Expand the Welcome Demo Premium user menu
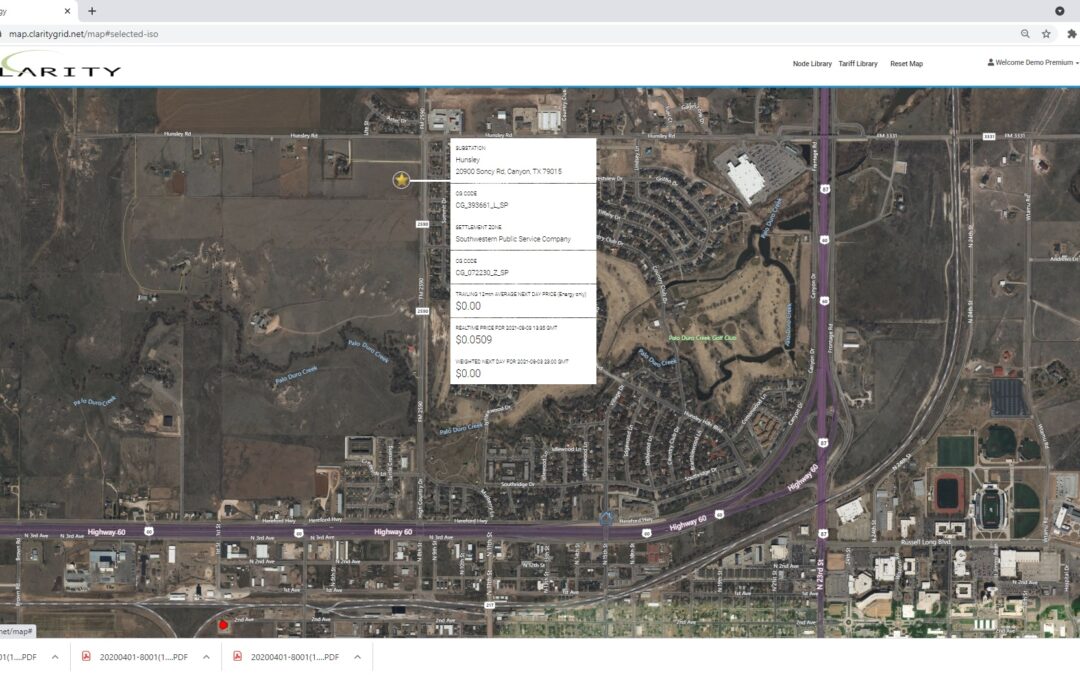Viewport: 1080px width, 675px height. point(1033,63)
